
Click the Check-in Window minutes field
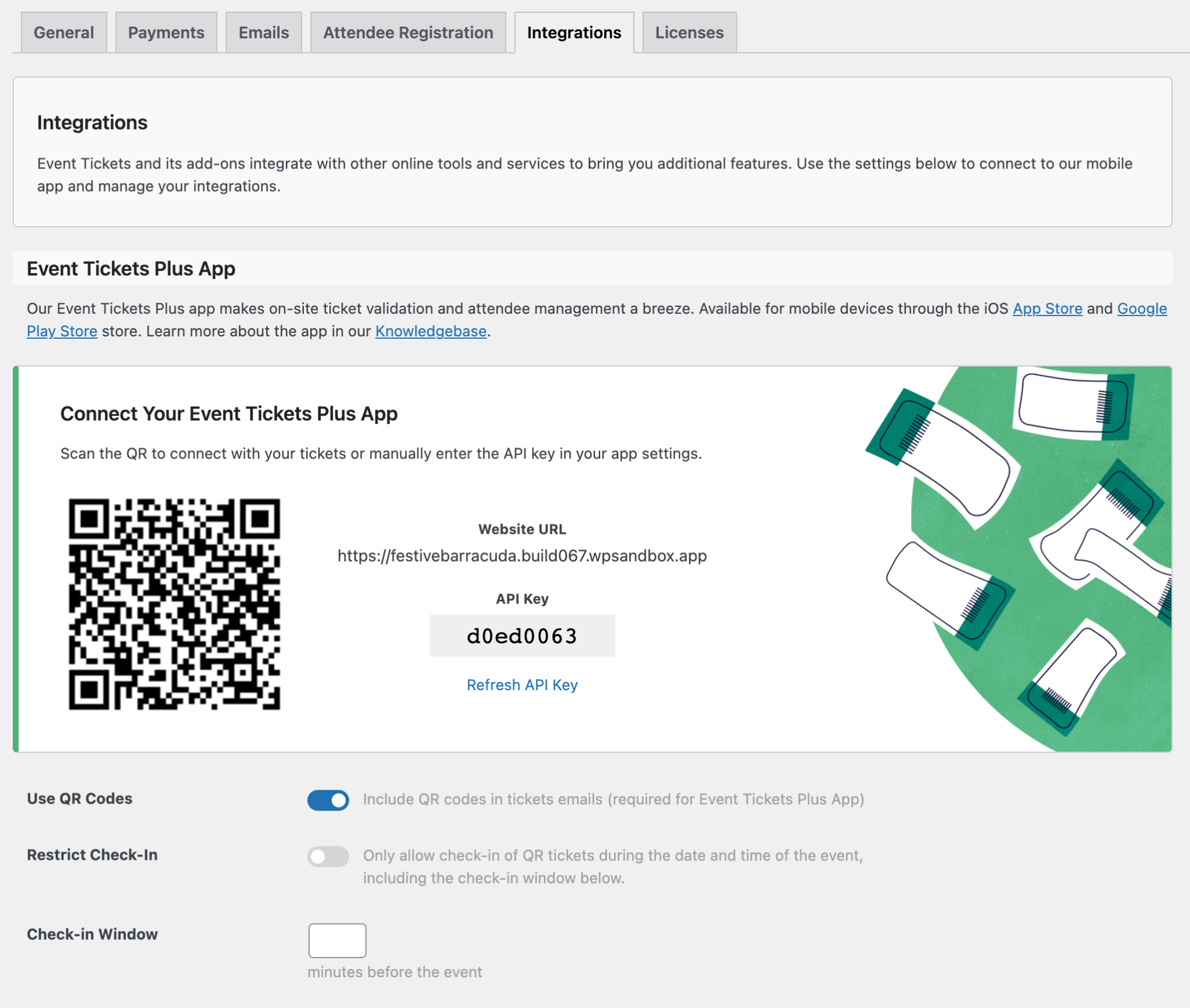point(337,941)
